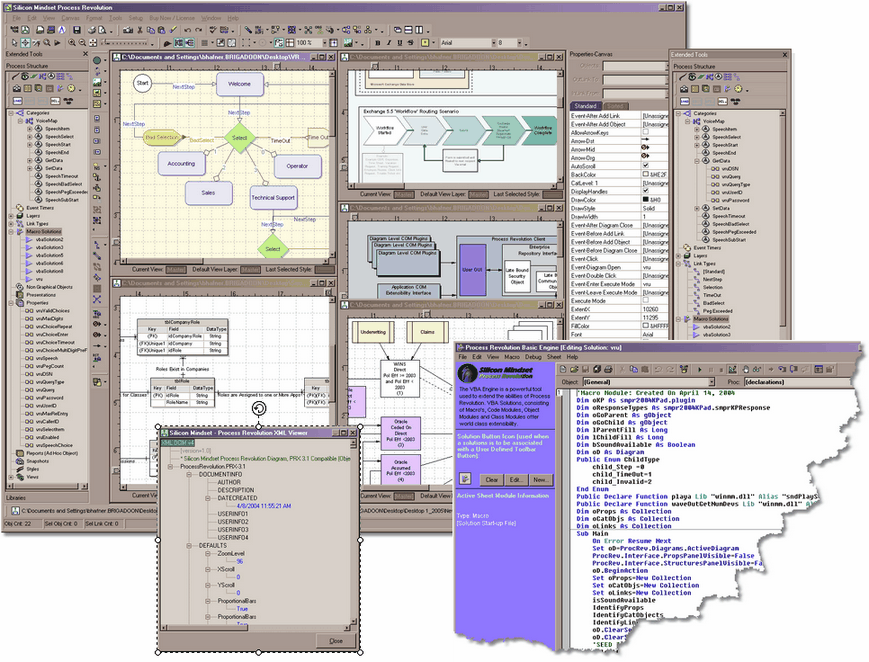The height and width of the screenshot is (662, 869).
Task: Toggle the DisplayHandles property checkbox
Action: click(x=645, y=190)
